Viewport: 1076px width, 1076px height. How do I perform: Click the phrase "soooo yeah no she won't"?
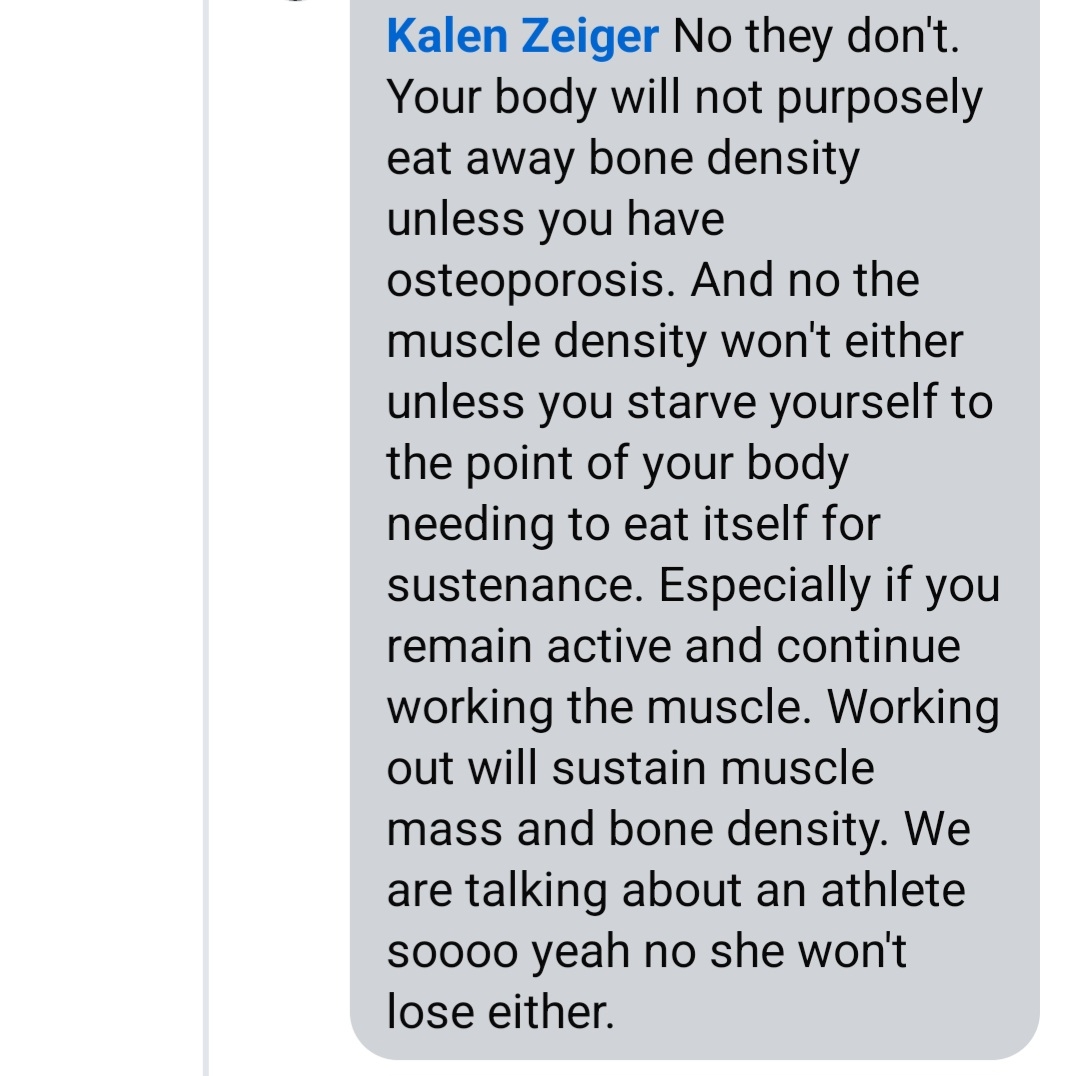[646, 951]
